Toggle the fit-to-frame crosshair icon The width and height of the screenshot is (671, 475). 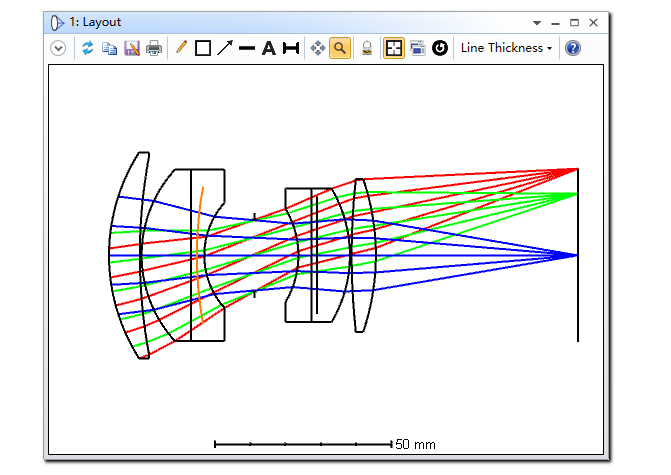point(394,48)
